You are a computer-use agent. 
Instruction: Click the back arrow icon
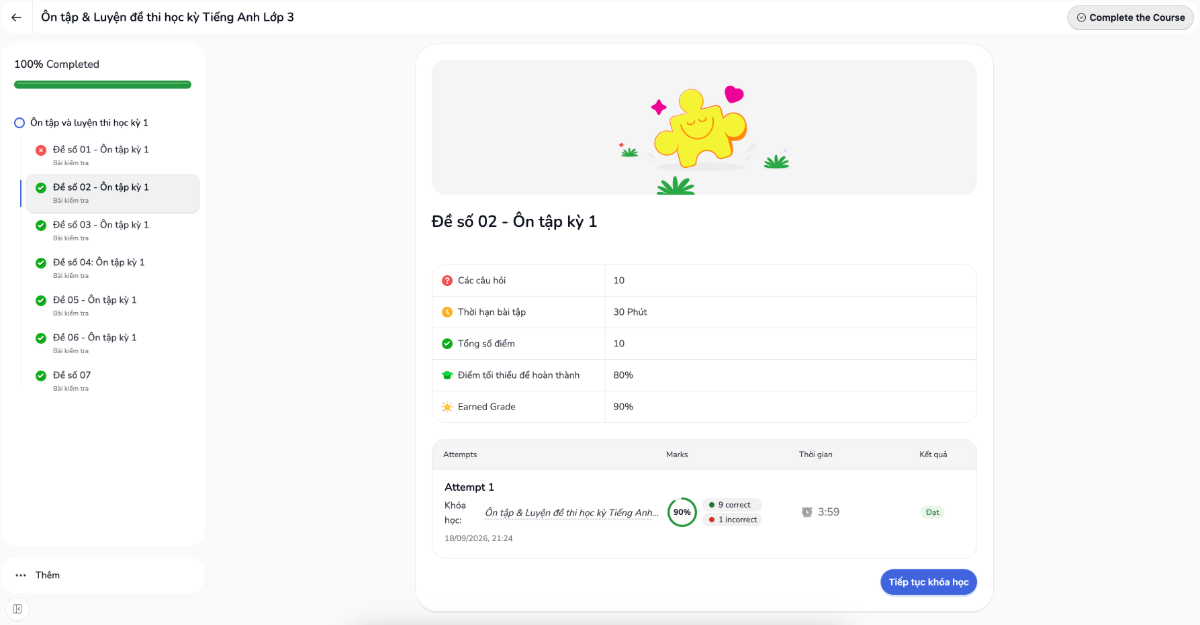[16, 17]
